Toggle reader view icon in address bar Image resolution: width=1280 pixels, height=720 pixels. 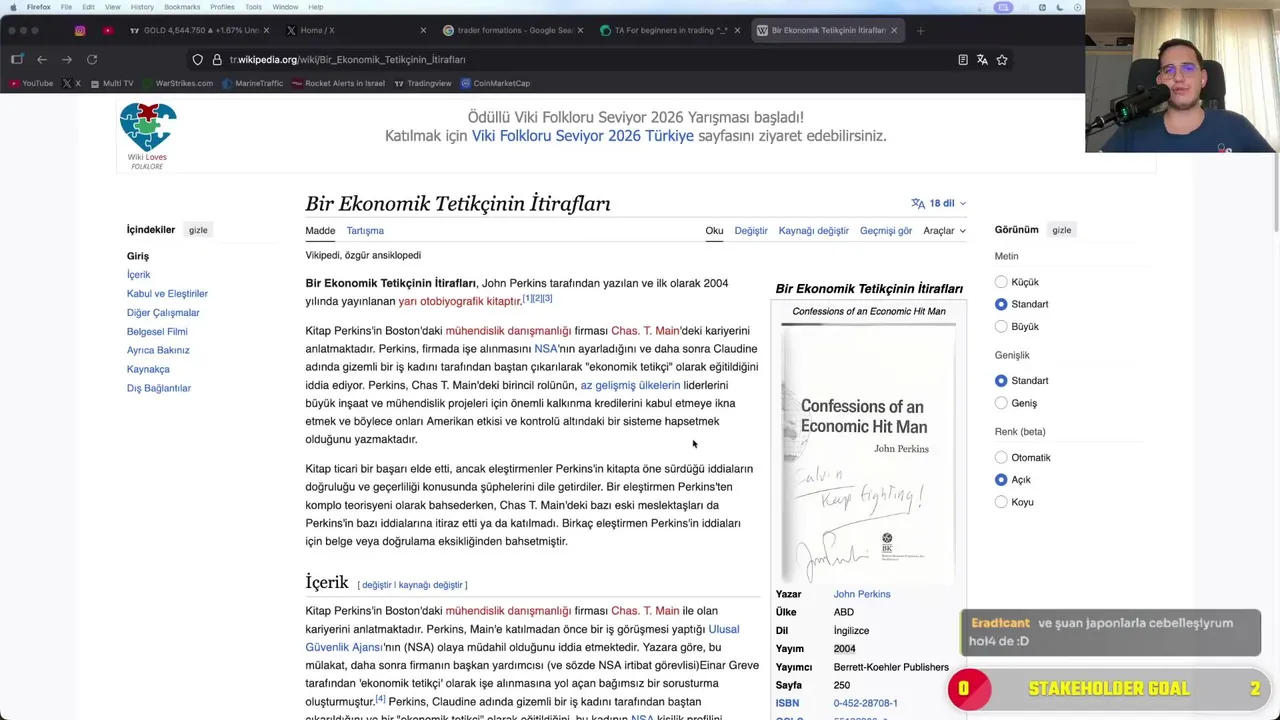point(963,60)
